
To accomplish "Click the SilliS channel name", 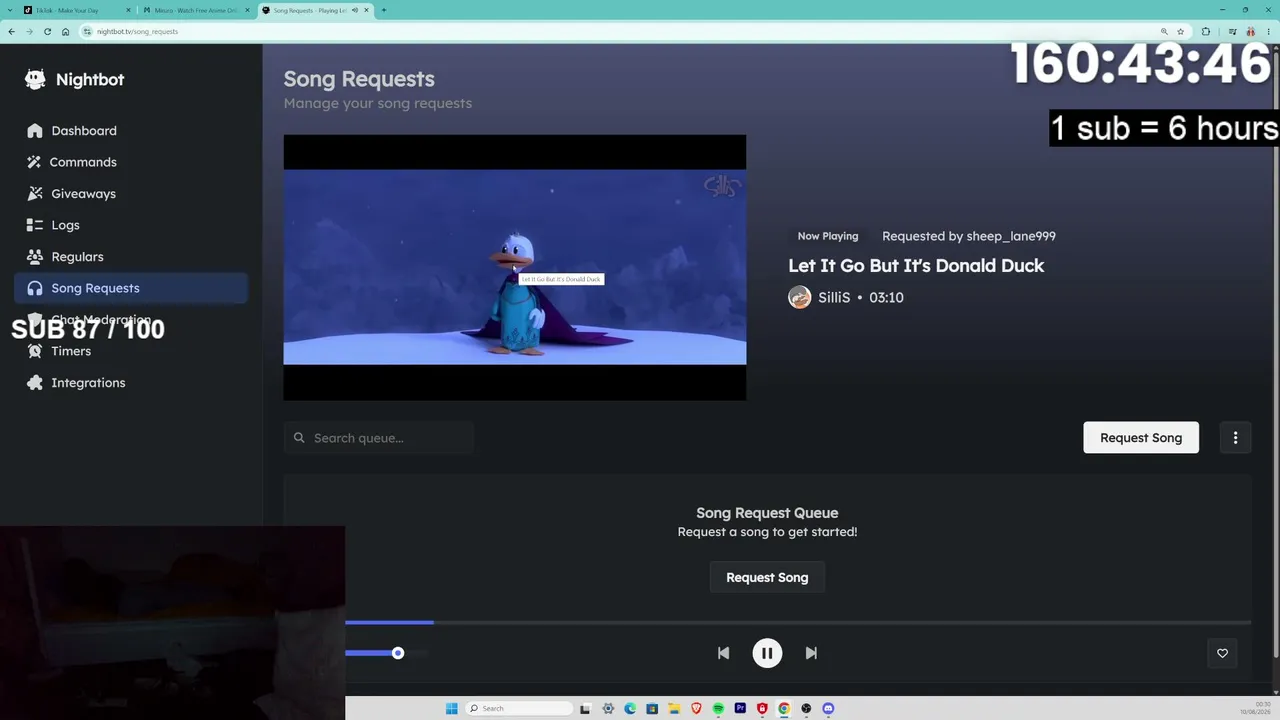I will coord(834,297).
